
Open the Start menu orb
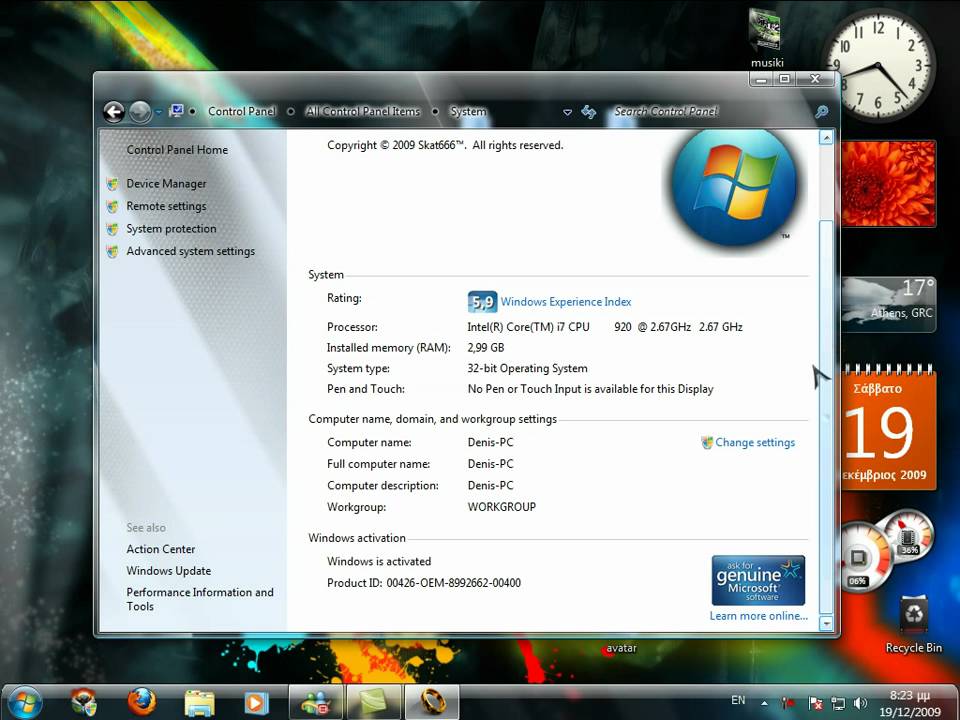tap(24, 703)
